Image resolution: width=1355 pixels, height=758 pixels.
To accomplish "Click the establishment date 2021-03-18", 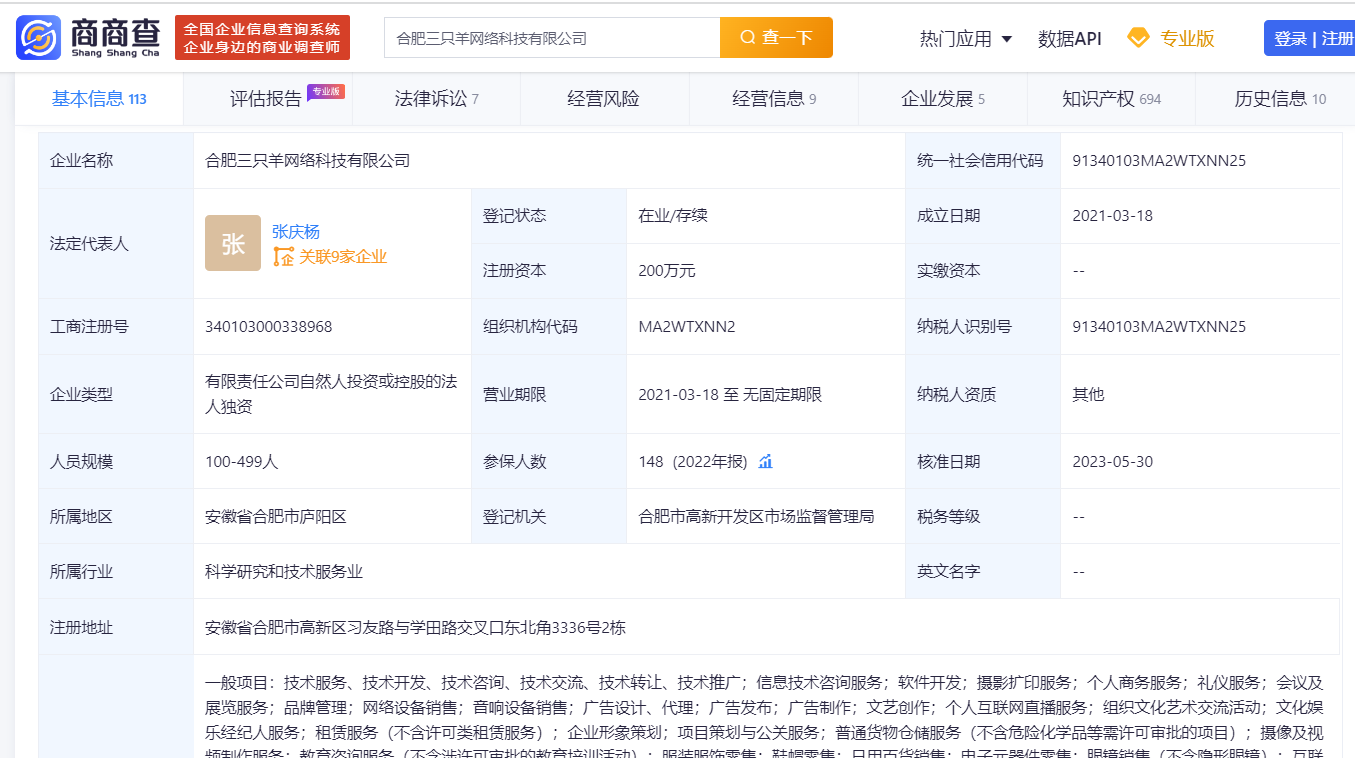I will 1113,215.
